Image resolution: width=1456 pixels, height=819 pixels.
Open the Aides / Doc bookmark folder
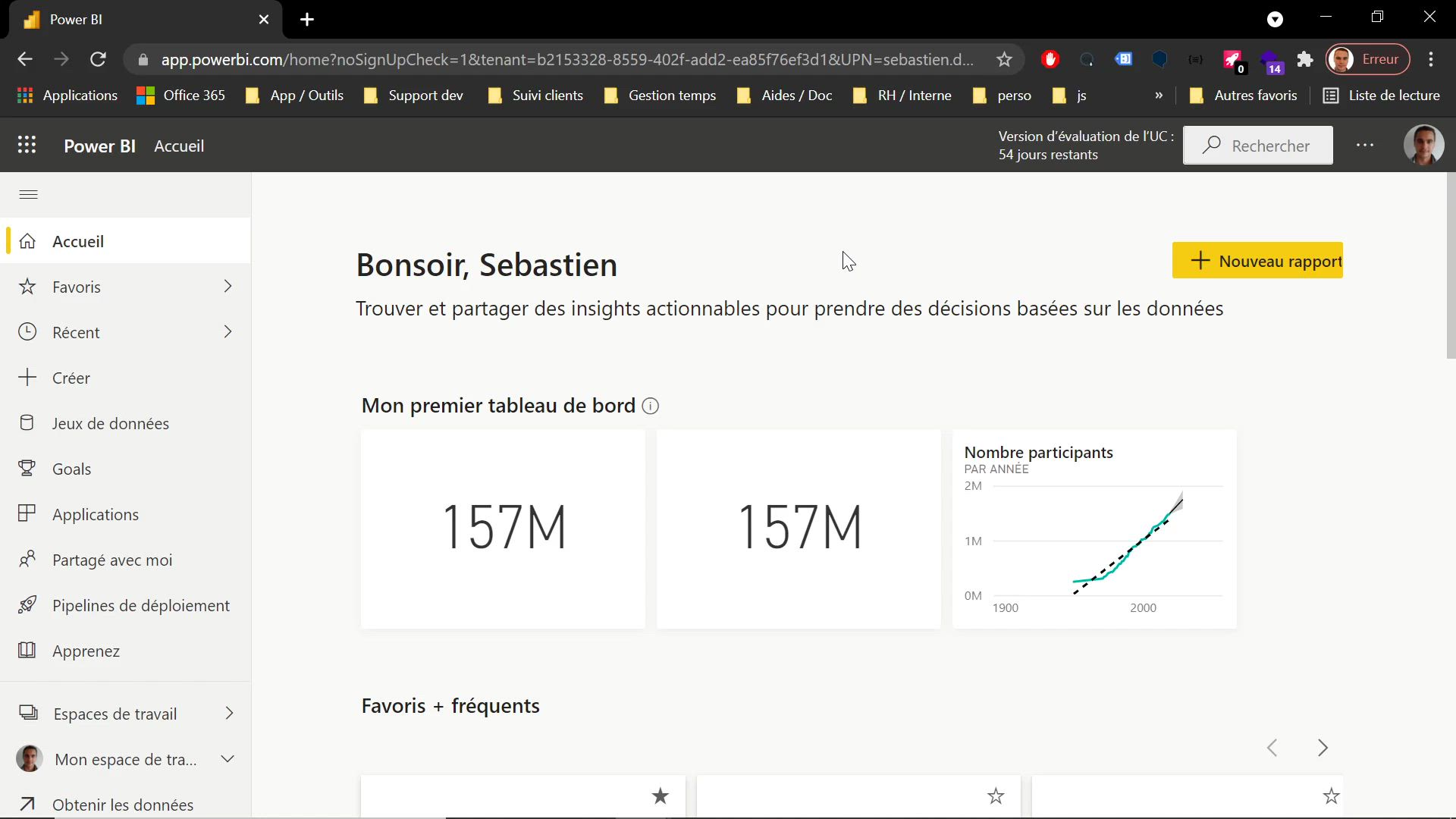(784, 96)
